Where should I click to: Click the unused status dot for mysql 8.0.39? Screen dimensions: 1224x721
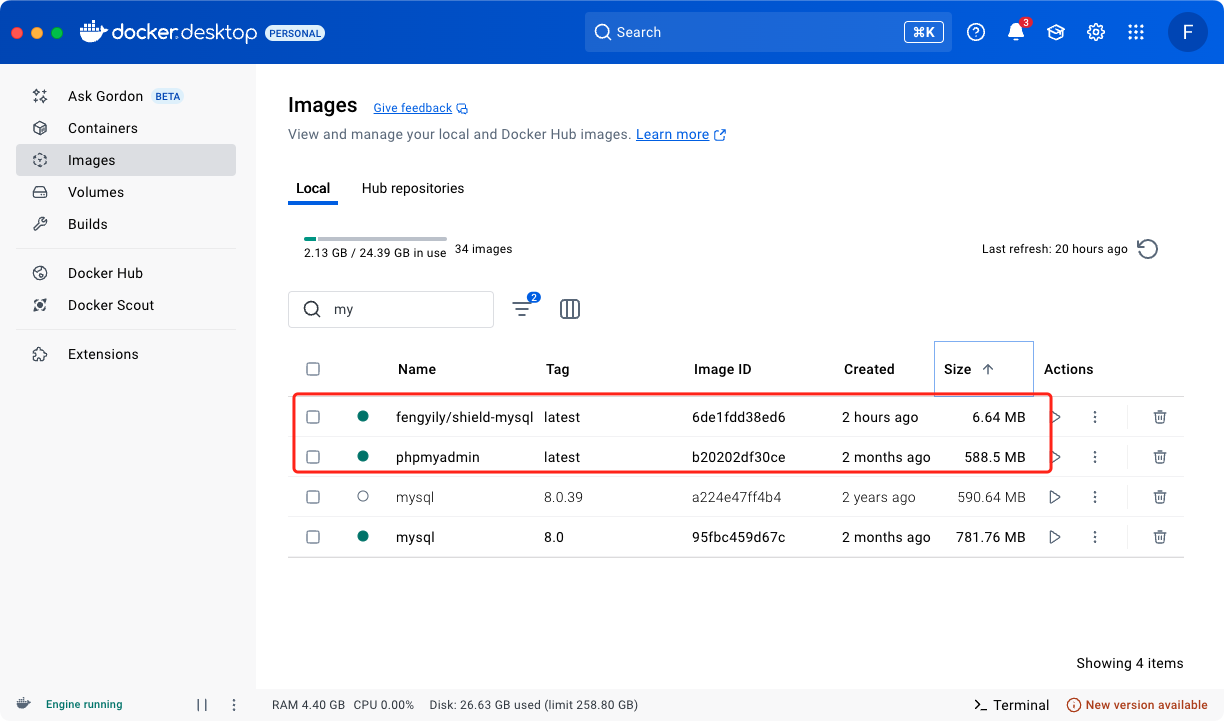[x=363, y=496]
